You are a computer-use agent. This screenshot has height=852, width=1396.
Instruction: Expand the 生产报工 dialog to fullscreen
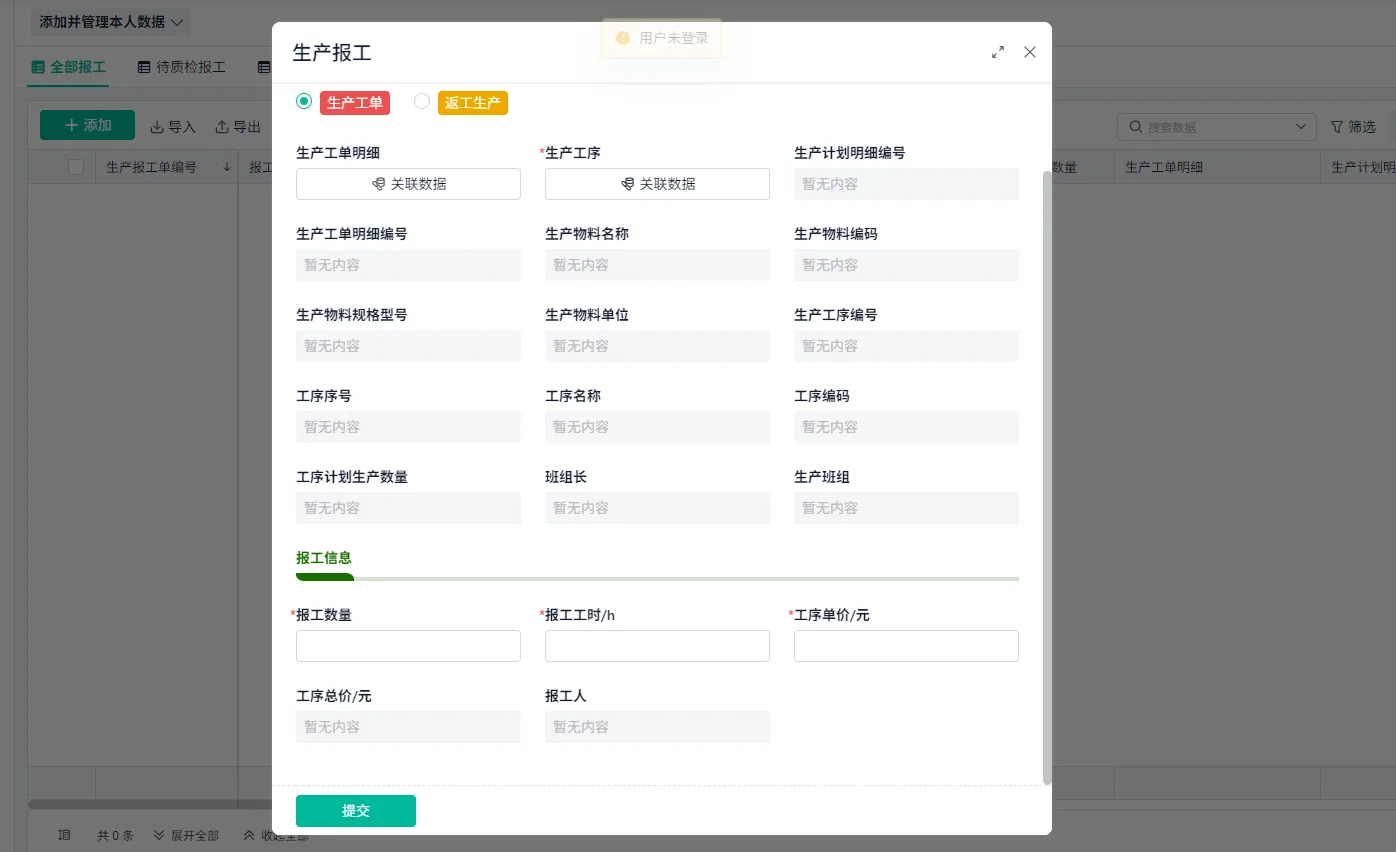tap(998, 52)
